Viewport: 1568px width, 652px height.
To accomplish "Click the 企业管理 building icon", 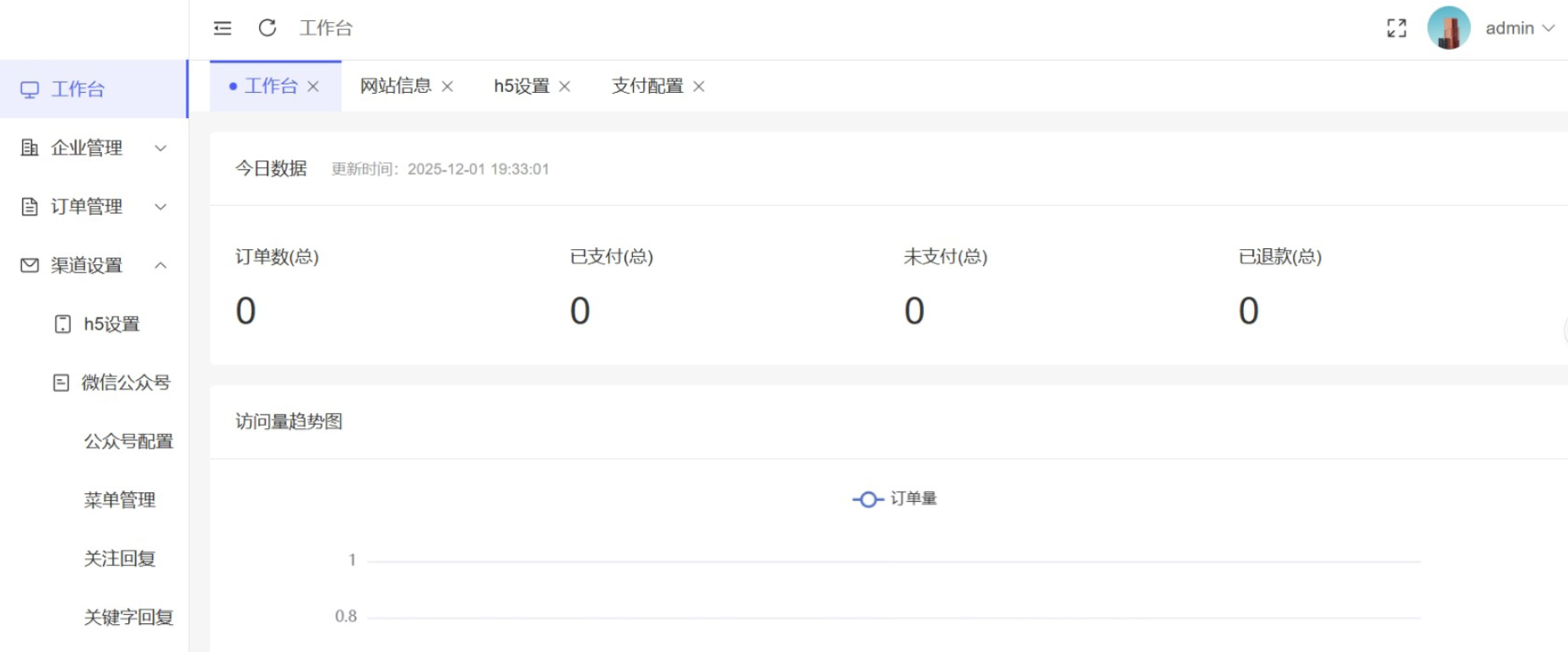I will tap(30, 148).
